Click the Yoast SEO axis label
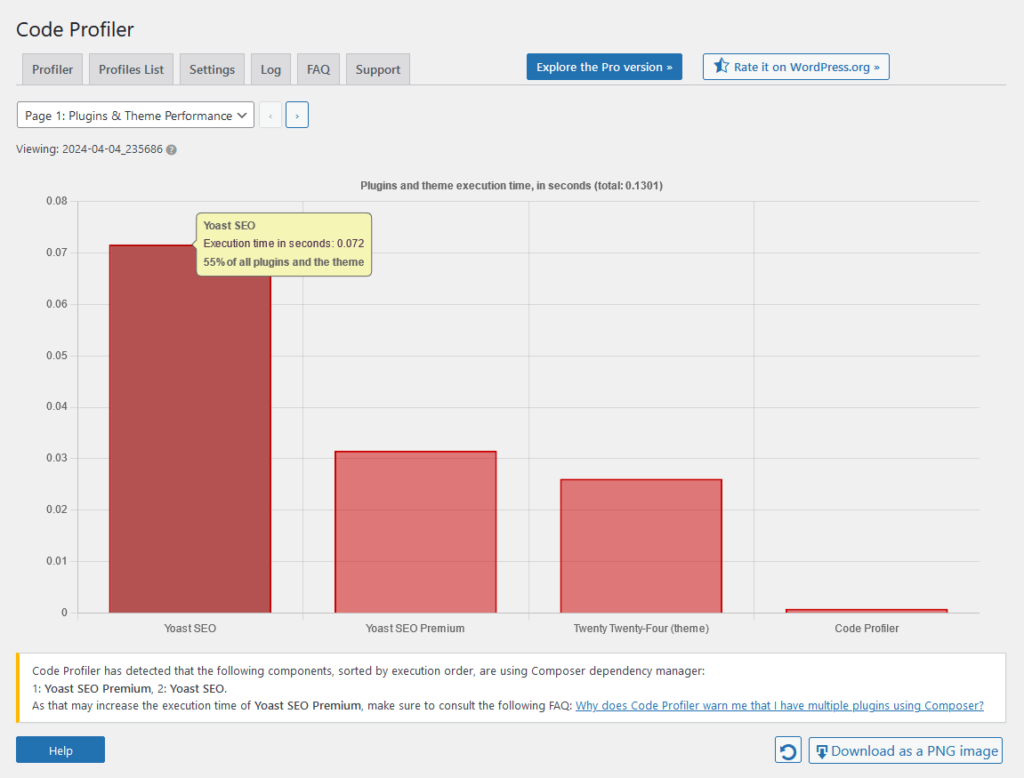The height and width of the screenshot is (778, 1024). [x=190, y=628]
